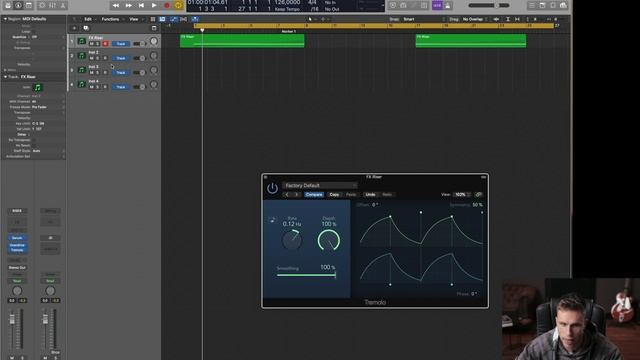
Task: Open the Mixer from the control bar
Action: [x=52, y=5]
